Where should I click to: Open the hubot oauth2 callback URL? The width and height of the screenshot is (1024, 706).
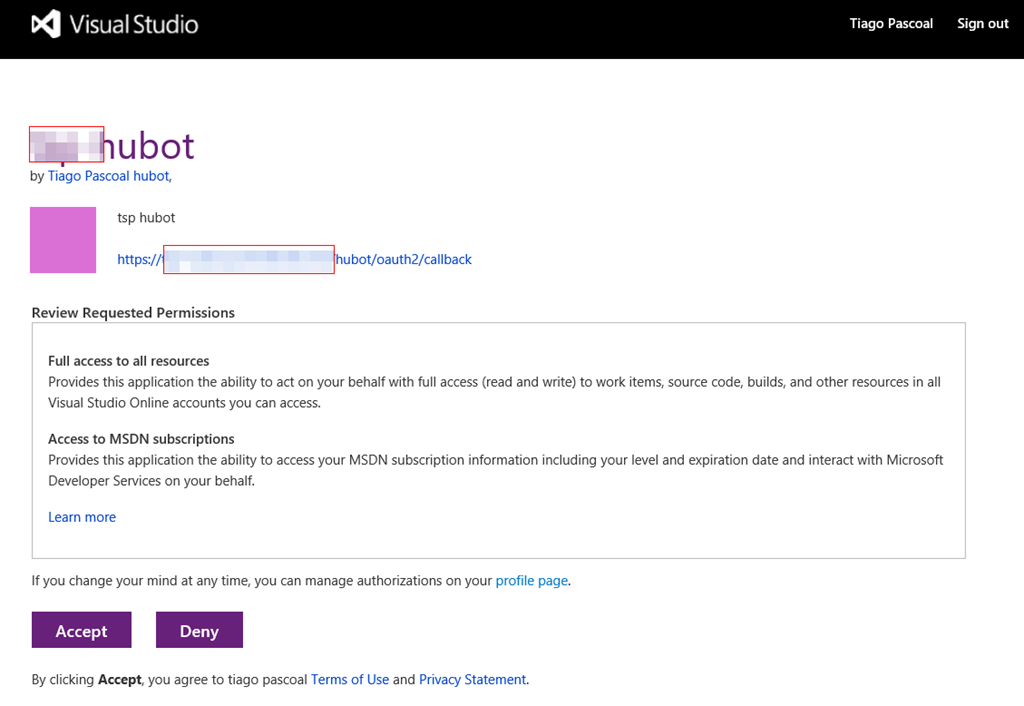coord(294,259)
